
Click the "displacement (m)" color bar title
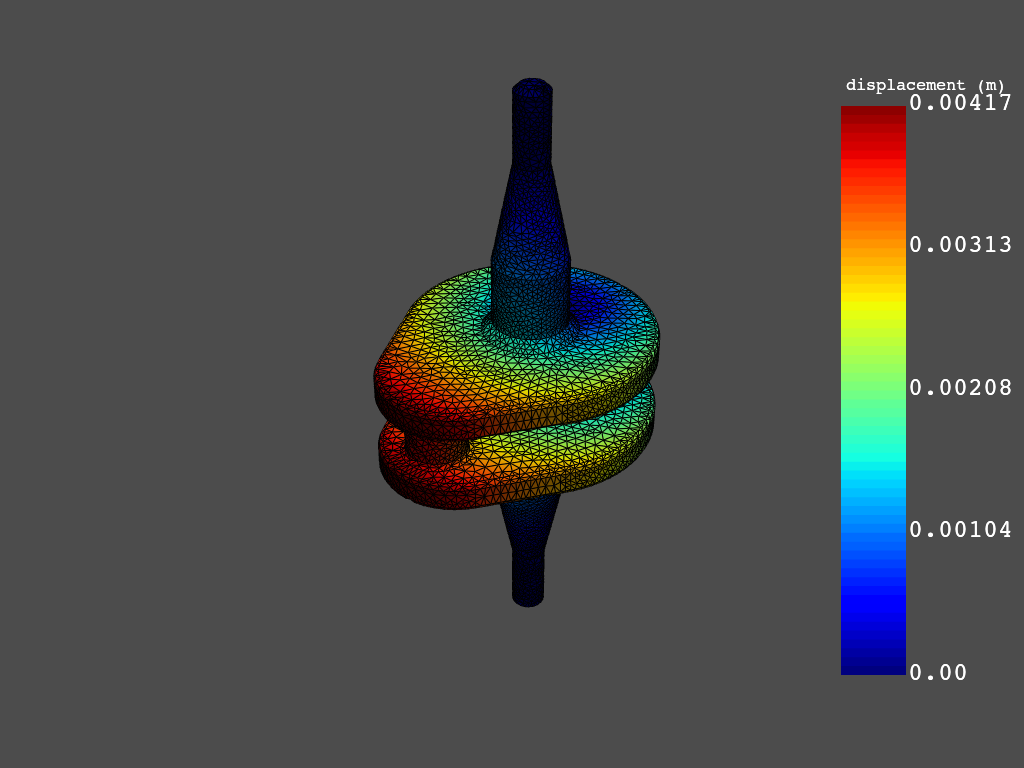925,85
